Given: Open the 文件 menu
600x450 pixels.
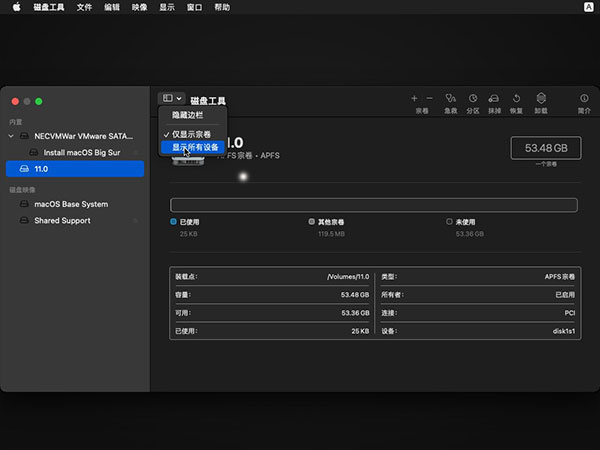Looking at the screenshot, I should (84, 7).
